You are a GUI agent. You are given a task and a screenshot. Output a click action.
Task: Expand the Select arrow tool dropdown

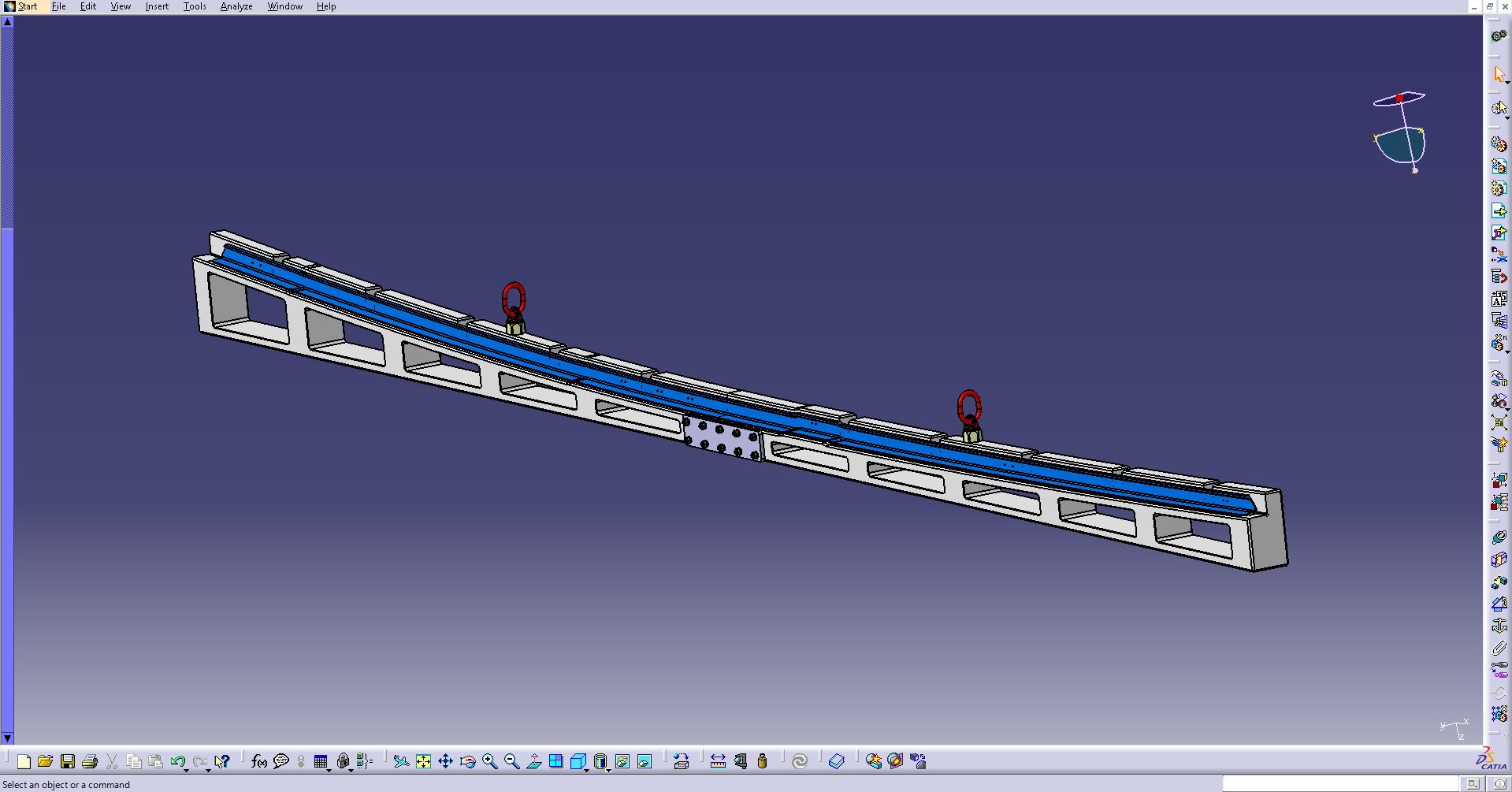point(1507,82)
